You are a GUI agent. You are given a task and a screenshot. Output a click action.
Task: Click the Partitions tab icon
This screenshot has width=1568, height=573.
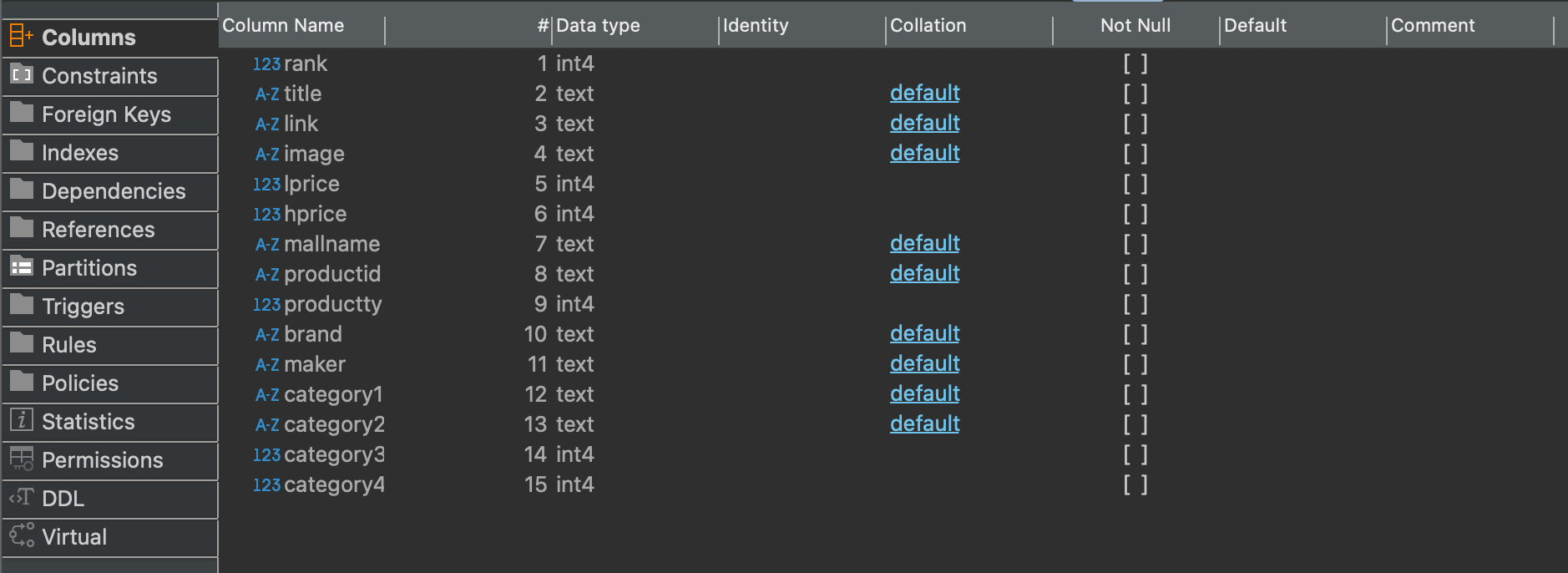22,266
